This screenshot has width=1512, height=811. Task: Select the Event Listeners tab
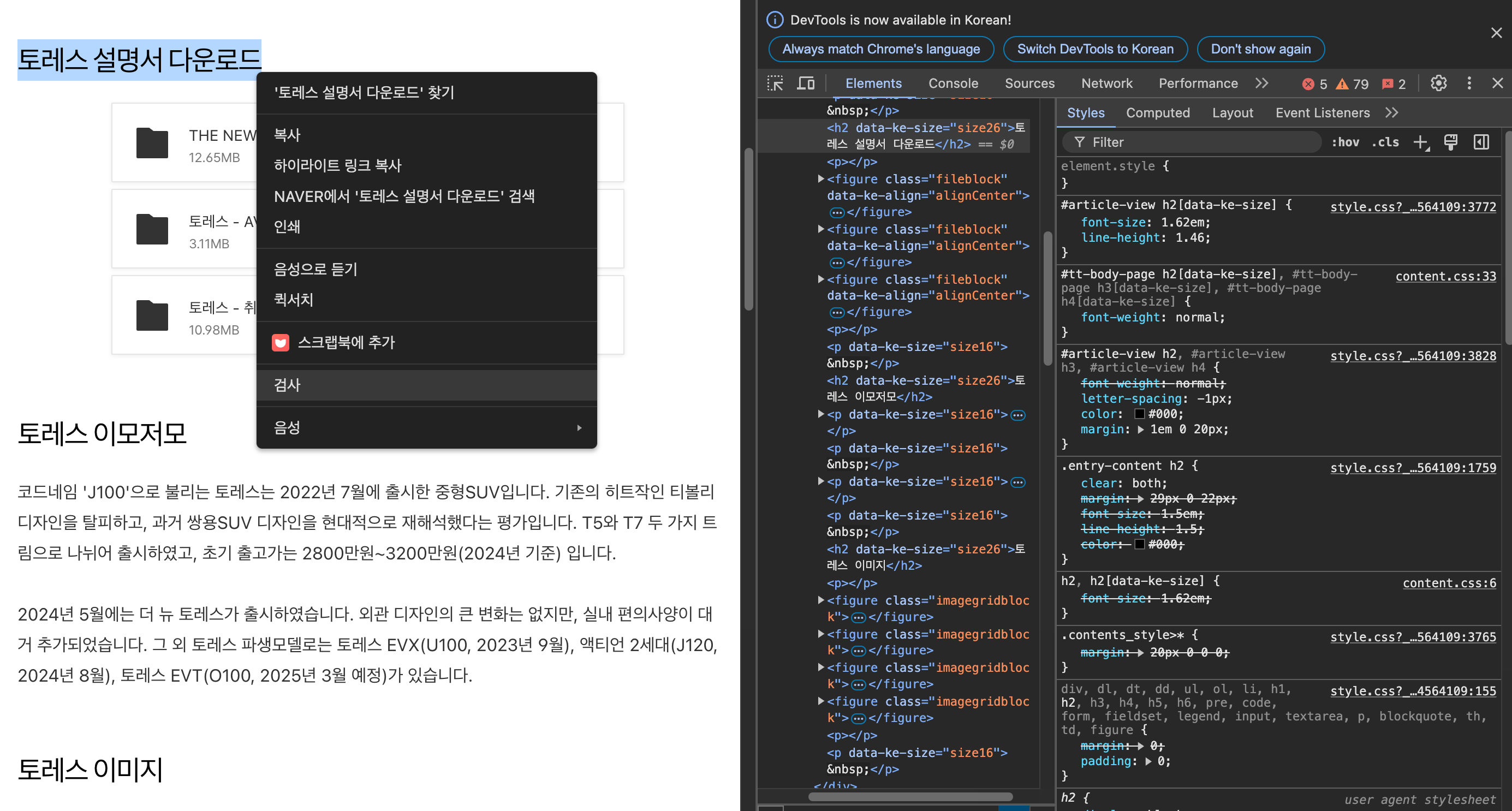(1323, 112)
